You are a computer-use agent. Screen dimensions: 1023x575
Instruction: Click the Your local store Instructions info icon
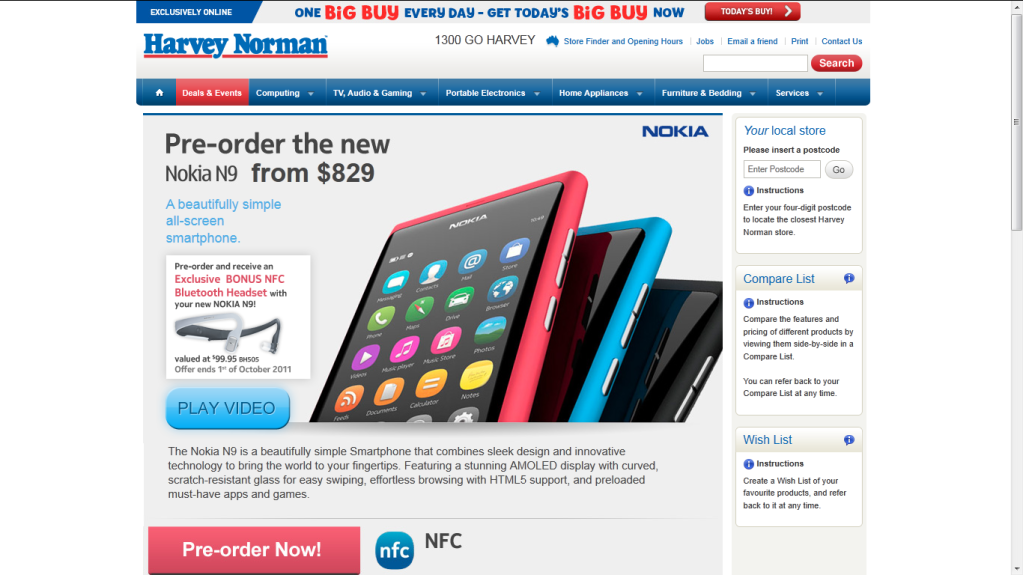tap(748, 191)
